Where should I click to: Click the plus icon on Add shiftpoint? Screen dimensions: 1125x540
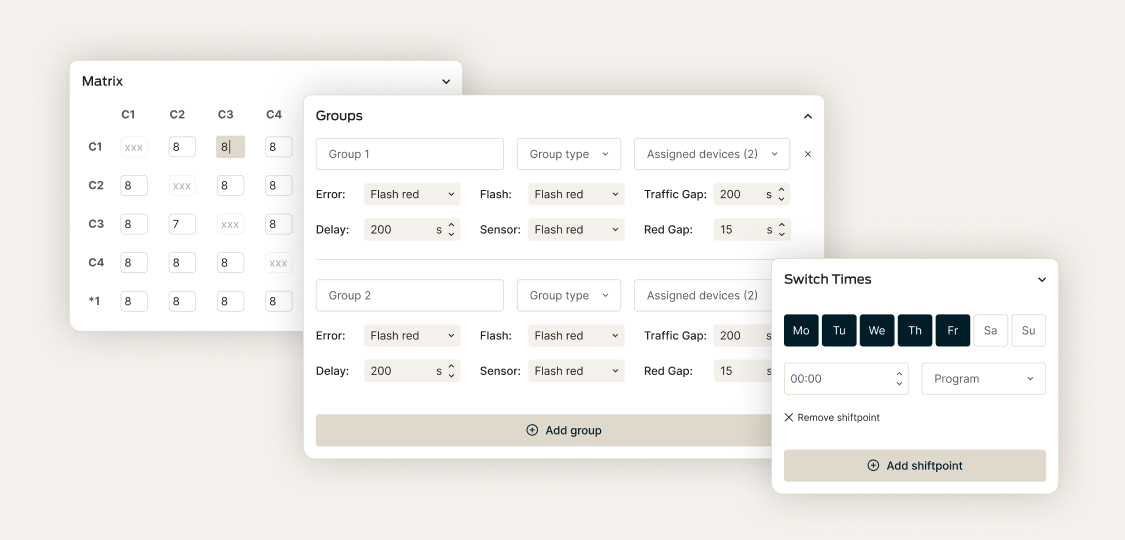pyautogui.click(x=873, y=466)
